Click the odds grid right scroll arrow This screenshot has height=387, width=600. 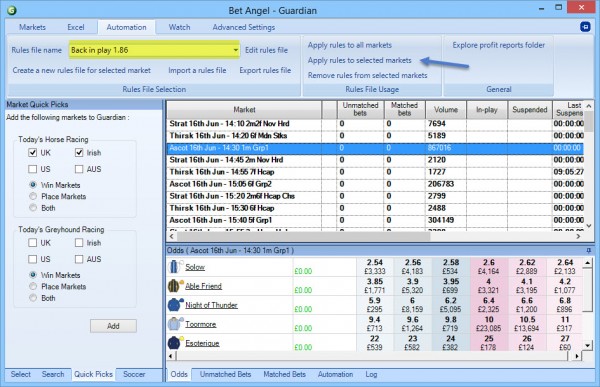[577, 356]
